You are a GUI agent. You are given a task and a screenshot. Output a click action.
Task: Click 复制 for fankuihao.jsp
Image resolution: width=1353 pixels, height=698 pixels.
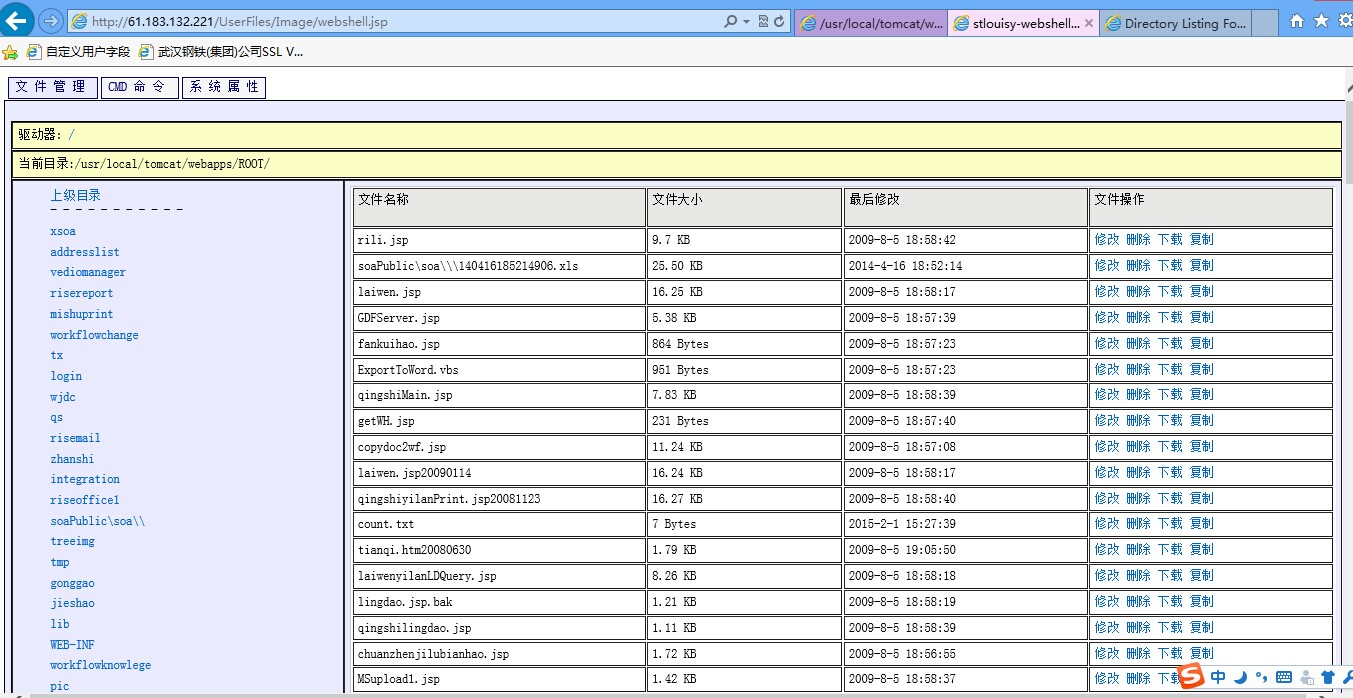pos(1201,343)
